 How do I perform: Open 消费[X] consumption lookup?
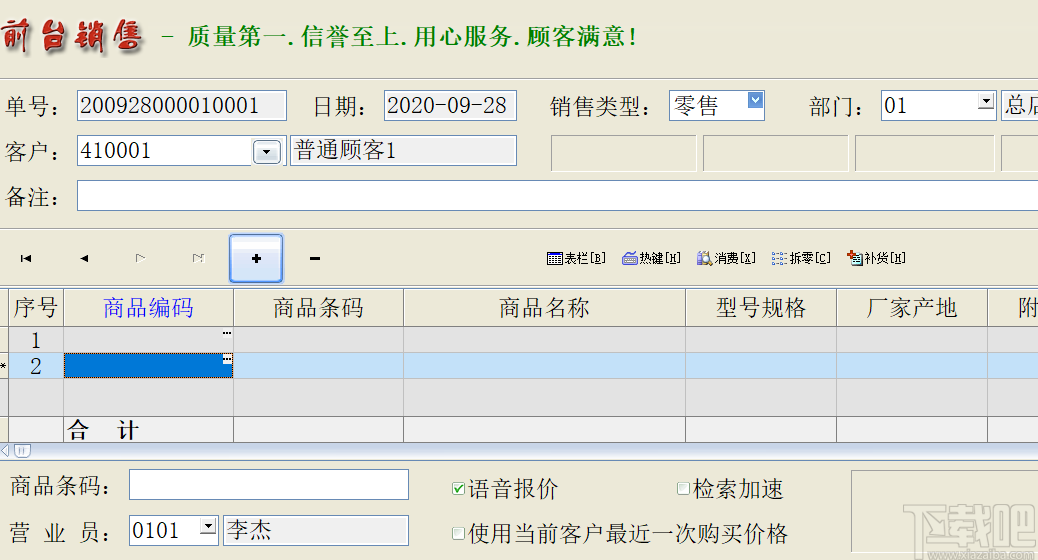(726, 258)
